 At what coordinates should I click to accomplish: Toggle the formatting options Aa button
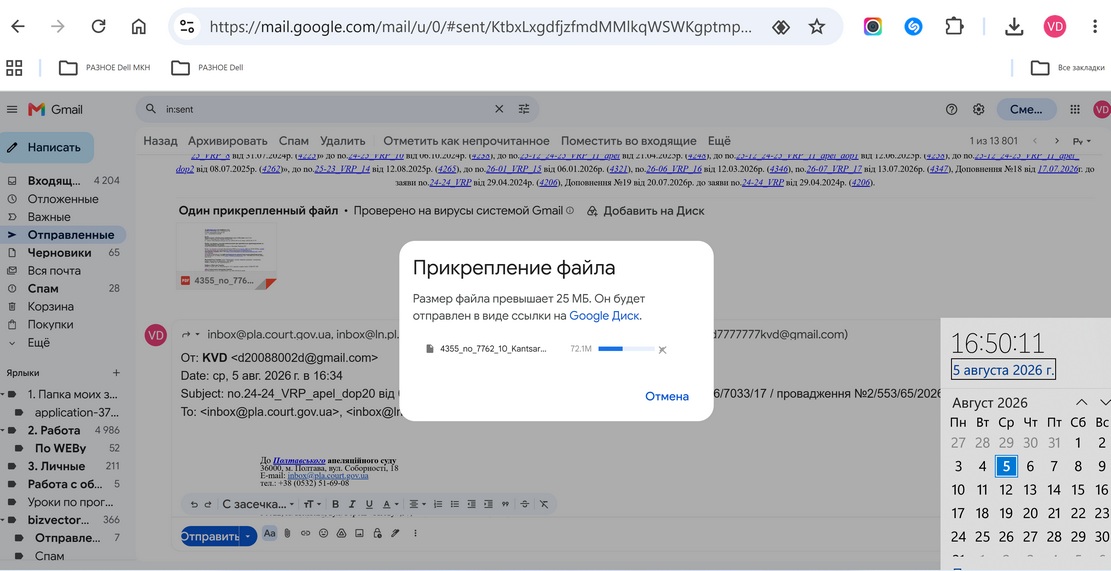click(x=269, y=533)
